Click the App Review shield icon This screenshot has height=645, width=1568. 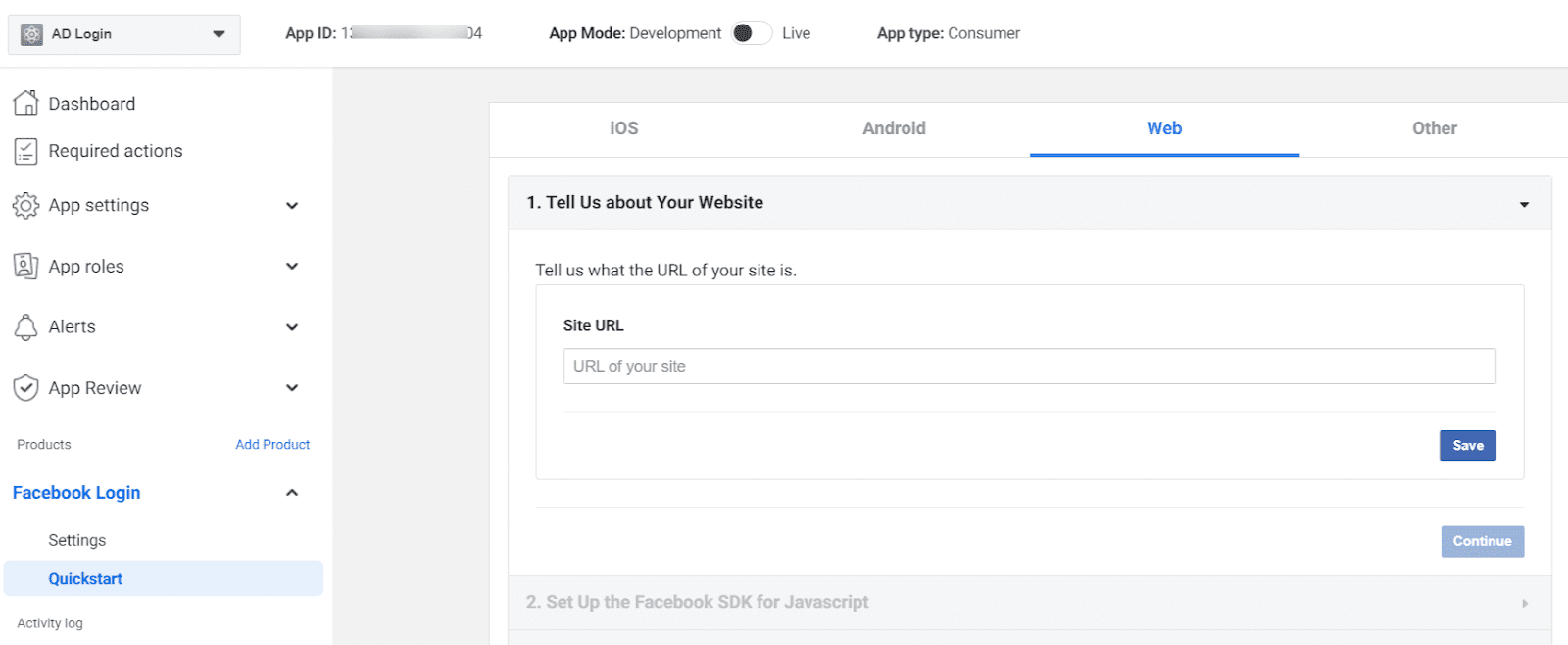pos(25,388)
